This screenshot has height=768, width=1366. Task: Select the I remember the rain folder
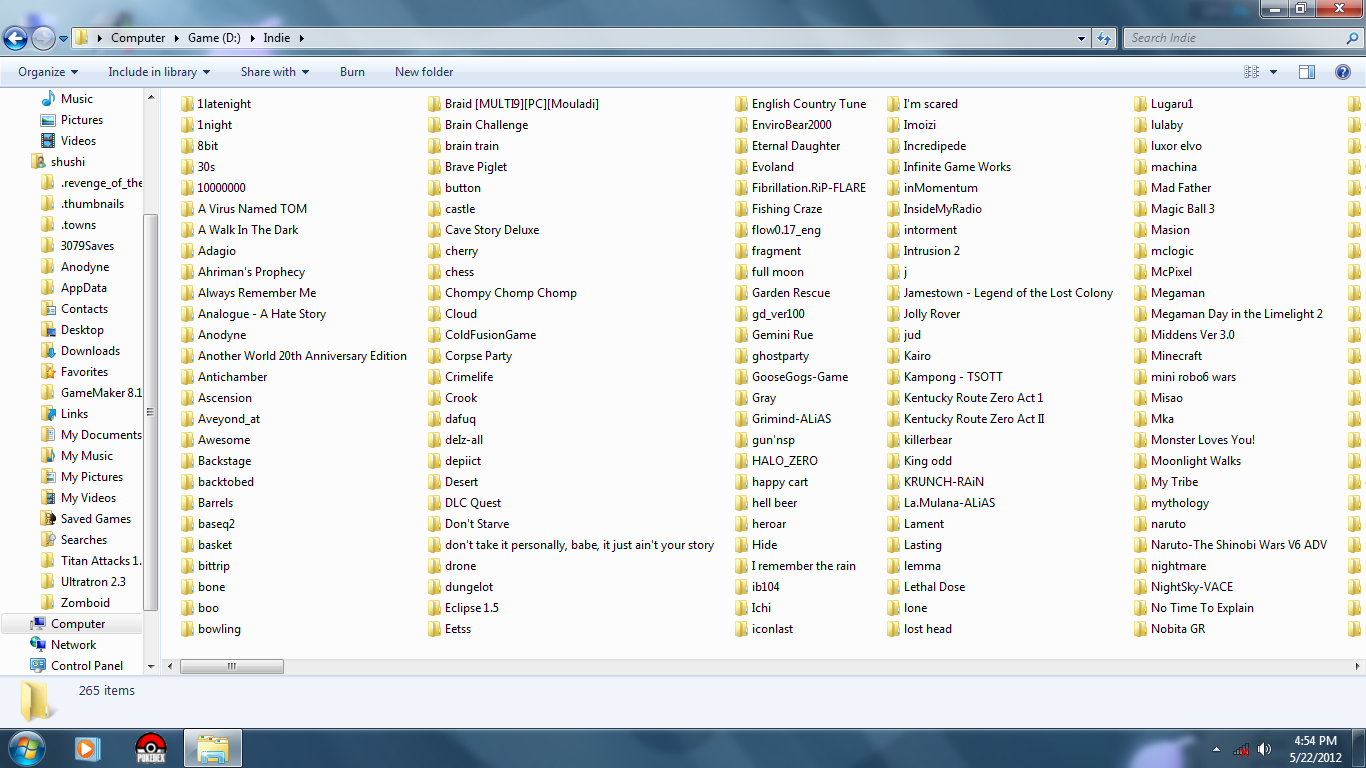(x=796, y=566)
